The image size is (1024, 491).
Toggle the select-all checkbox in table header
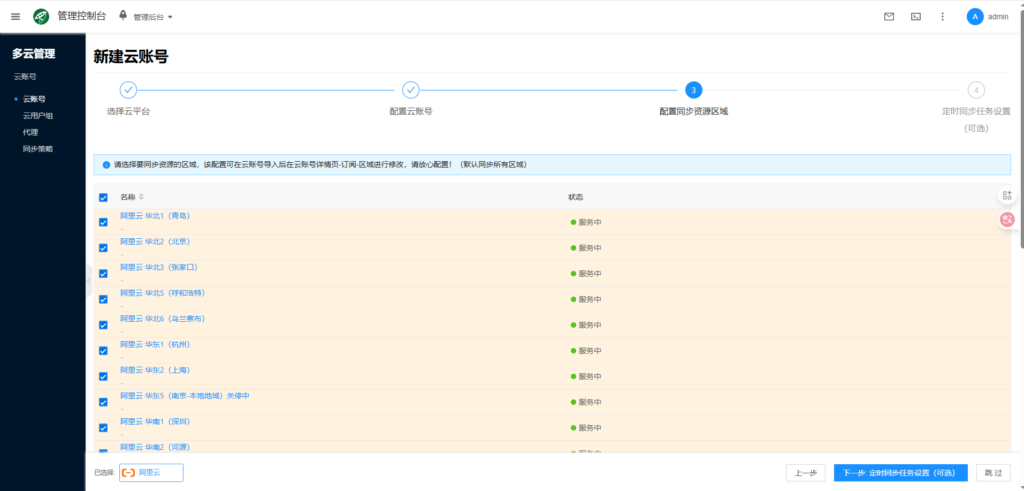click(x=103, y=197)
